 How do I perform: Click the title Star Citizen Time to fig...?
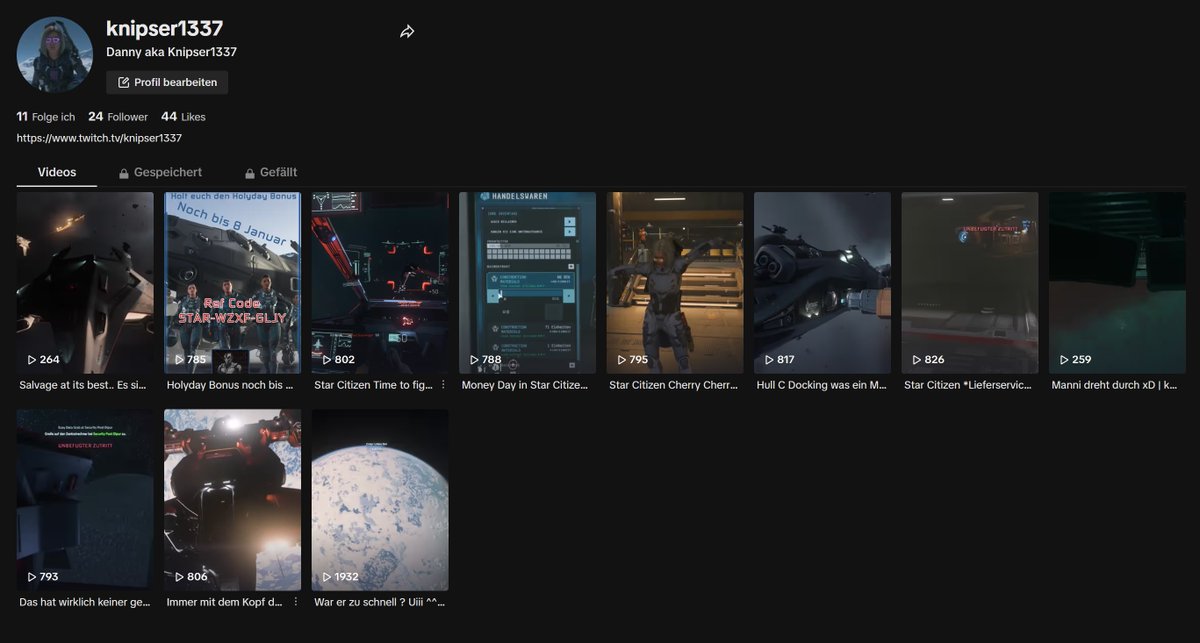click(373, 385)
